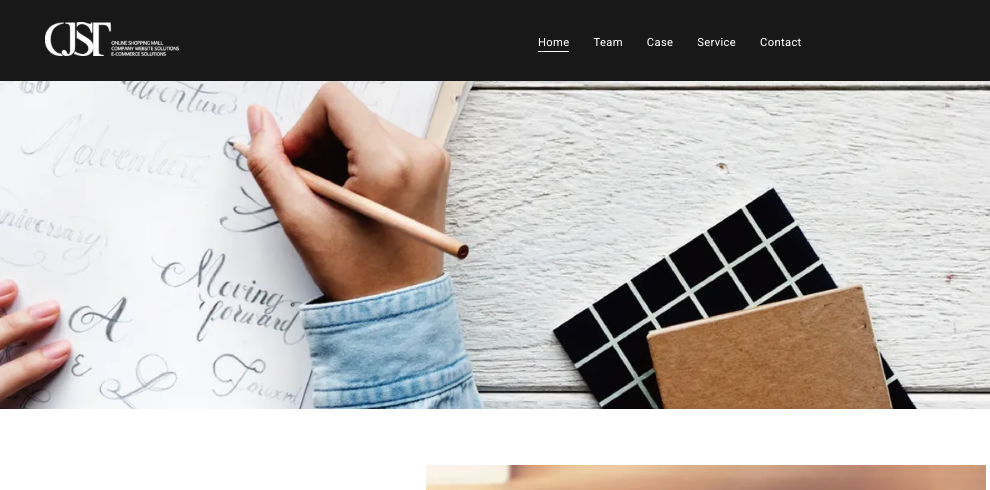Viewport: 990px width, 490px height.
Task: Click the pencil in the hero banner
Action: tap(349, 198)
